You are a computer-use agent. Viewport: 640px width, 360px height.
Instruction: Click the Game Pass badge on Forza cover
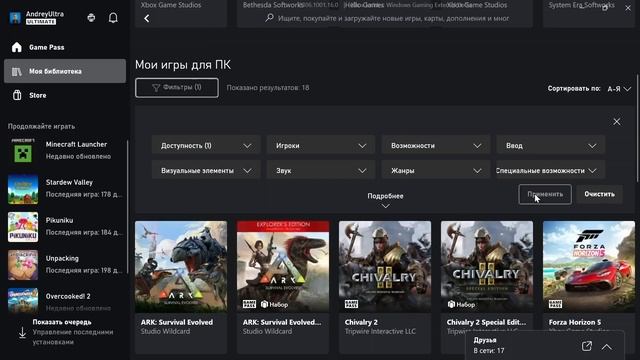coord(555,304)
